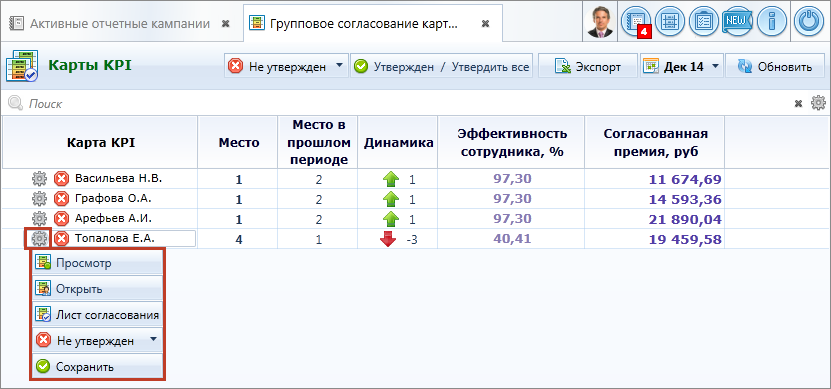This screenshot has height=389, width=831.
Task: Click the Экспорт button
Action: [x=588, y=66]
